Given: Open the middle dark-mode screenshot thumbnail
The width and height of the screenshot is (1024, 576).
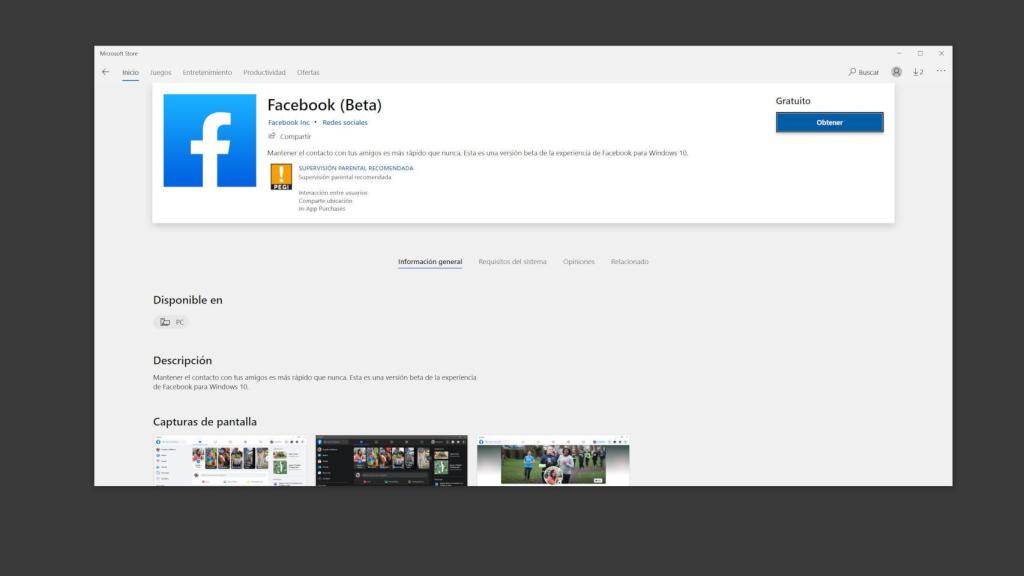Looking at the screenshot, I should pyautogui.click(x=391, y=463).
